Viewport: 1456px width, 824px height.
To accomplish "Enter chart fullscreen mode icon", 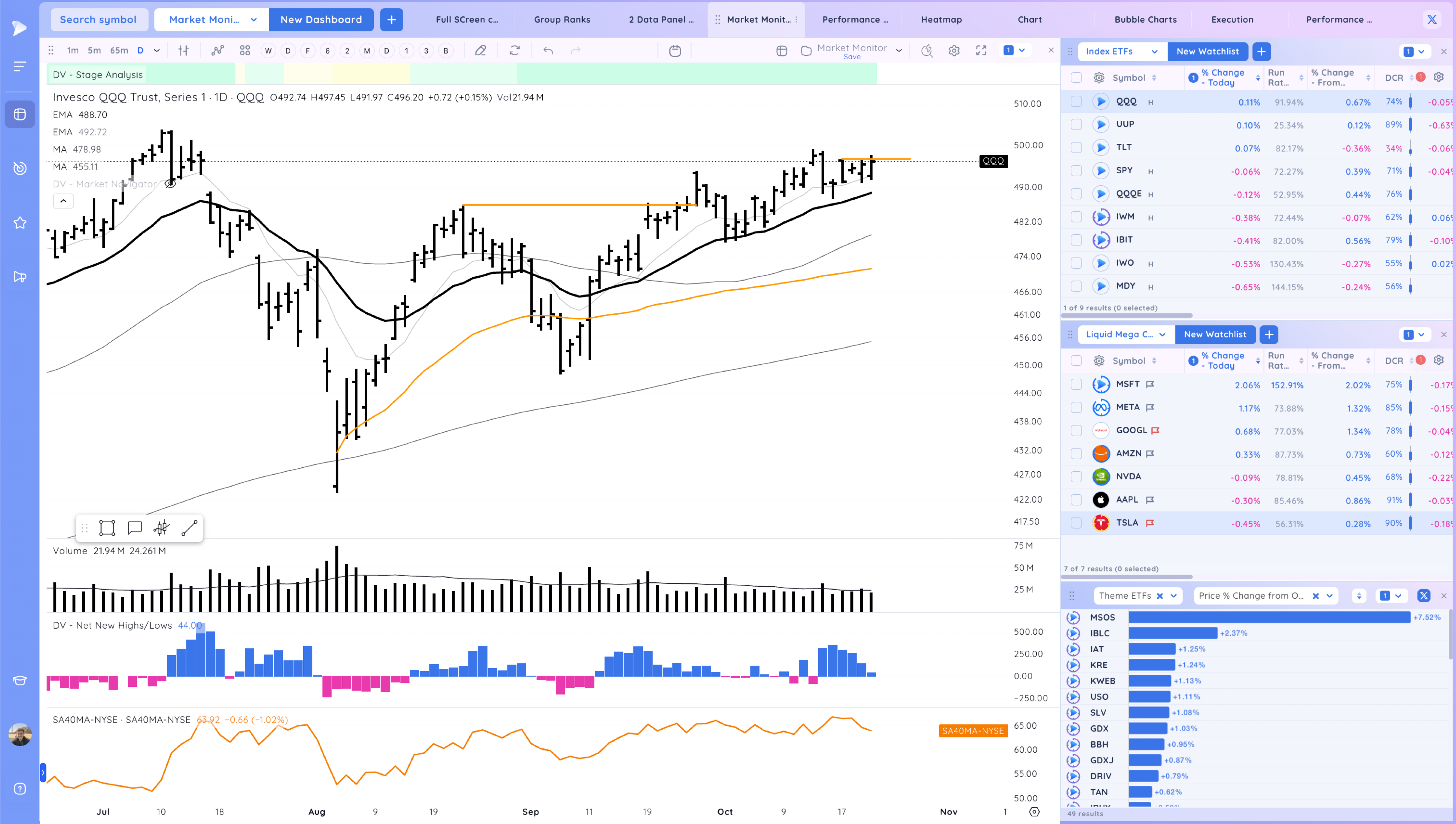I will tap(981, 51).
